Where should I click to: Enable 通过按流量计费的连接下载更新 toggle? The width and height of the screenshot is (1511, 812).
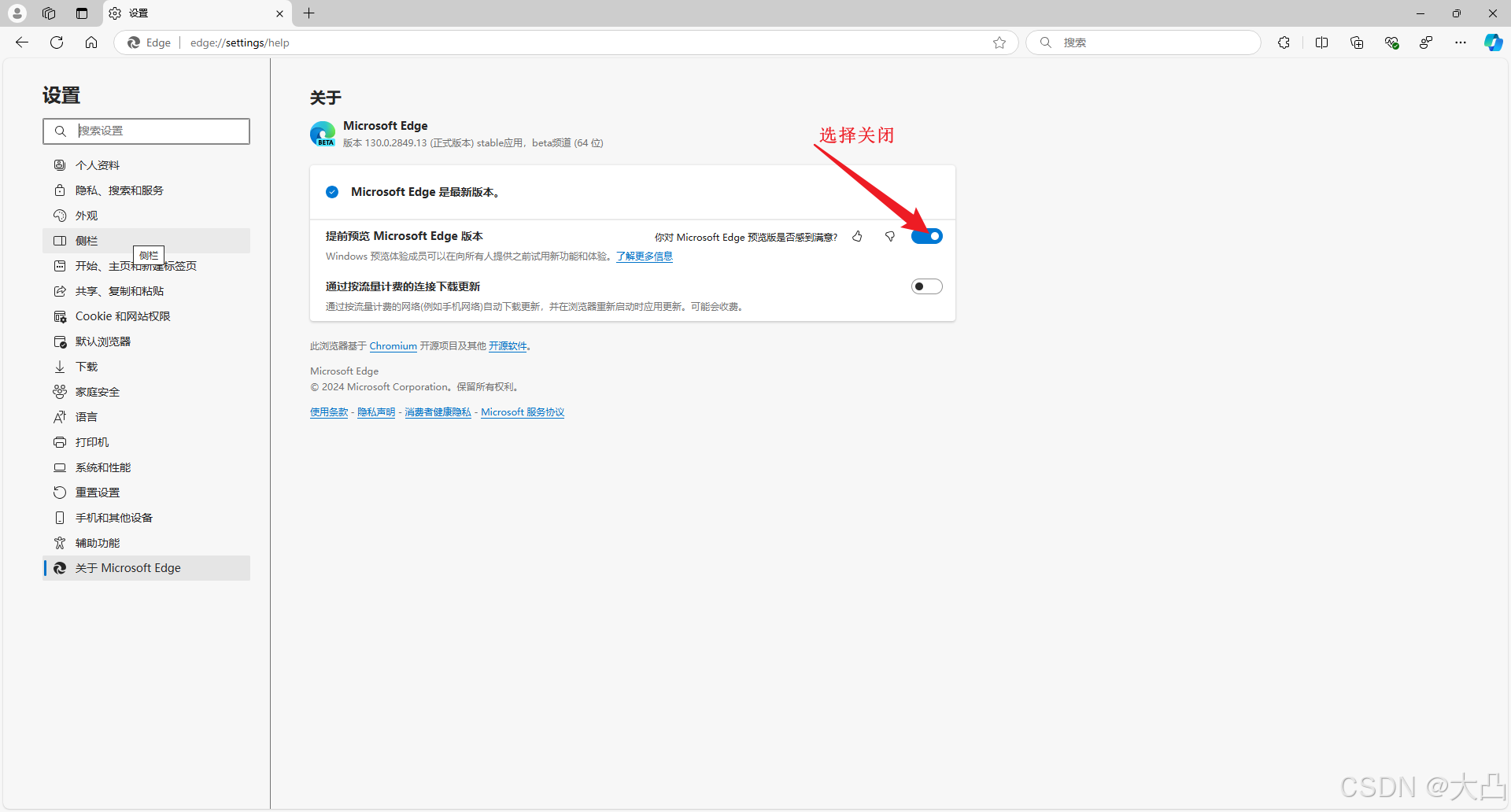pyautogui.click(x=927, y=286)
